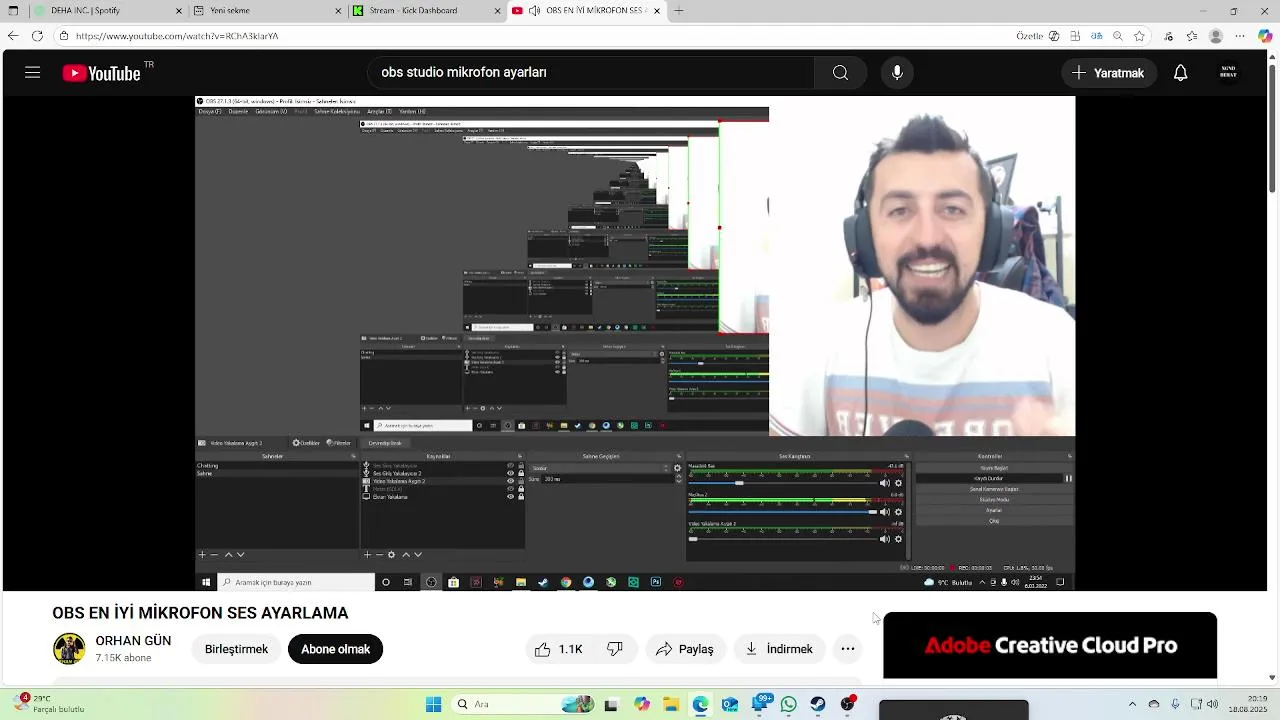Switch to the Stream - Kick Dashboard tab
1280x720 pixels.
pyautogui.click(x=427, y=11)
